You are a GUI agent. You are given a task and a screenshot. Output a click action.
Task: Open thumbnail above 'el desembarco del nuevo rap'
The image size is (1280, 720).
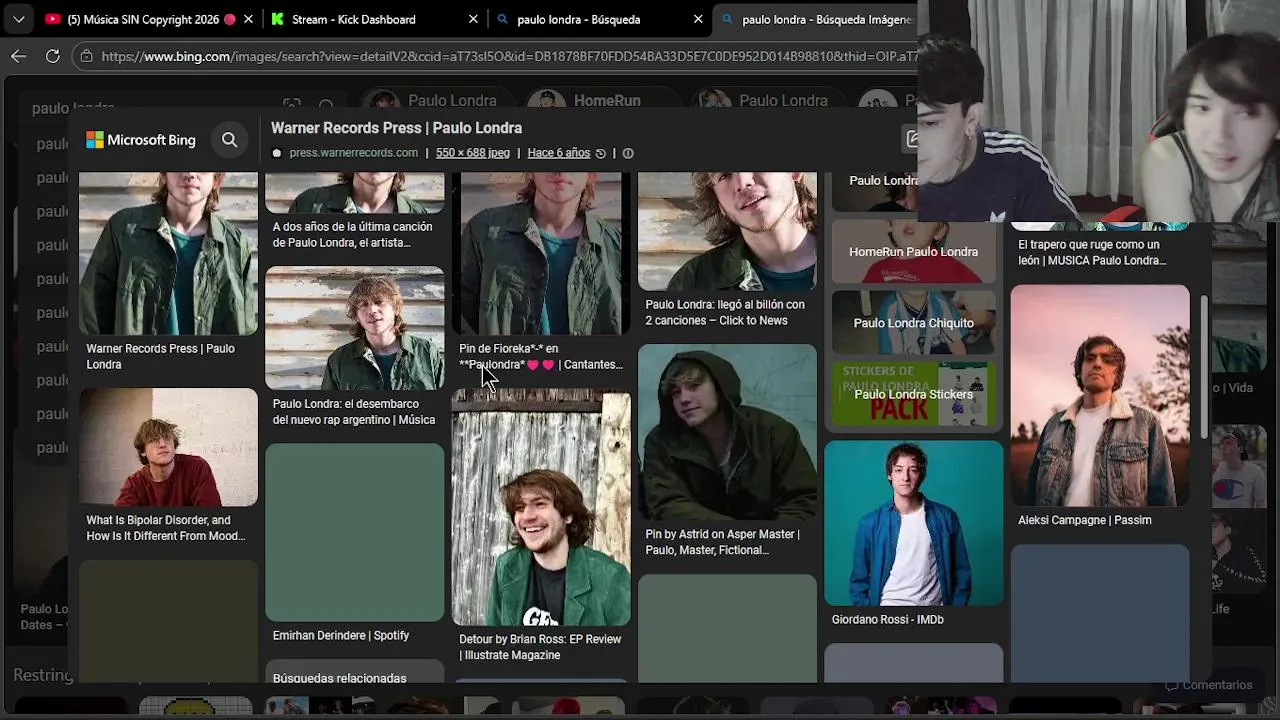pyautogui.click(x=354, y=327)
